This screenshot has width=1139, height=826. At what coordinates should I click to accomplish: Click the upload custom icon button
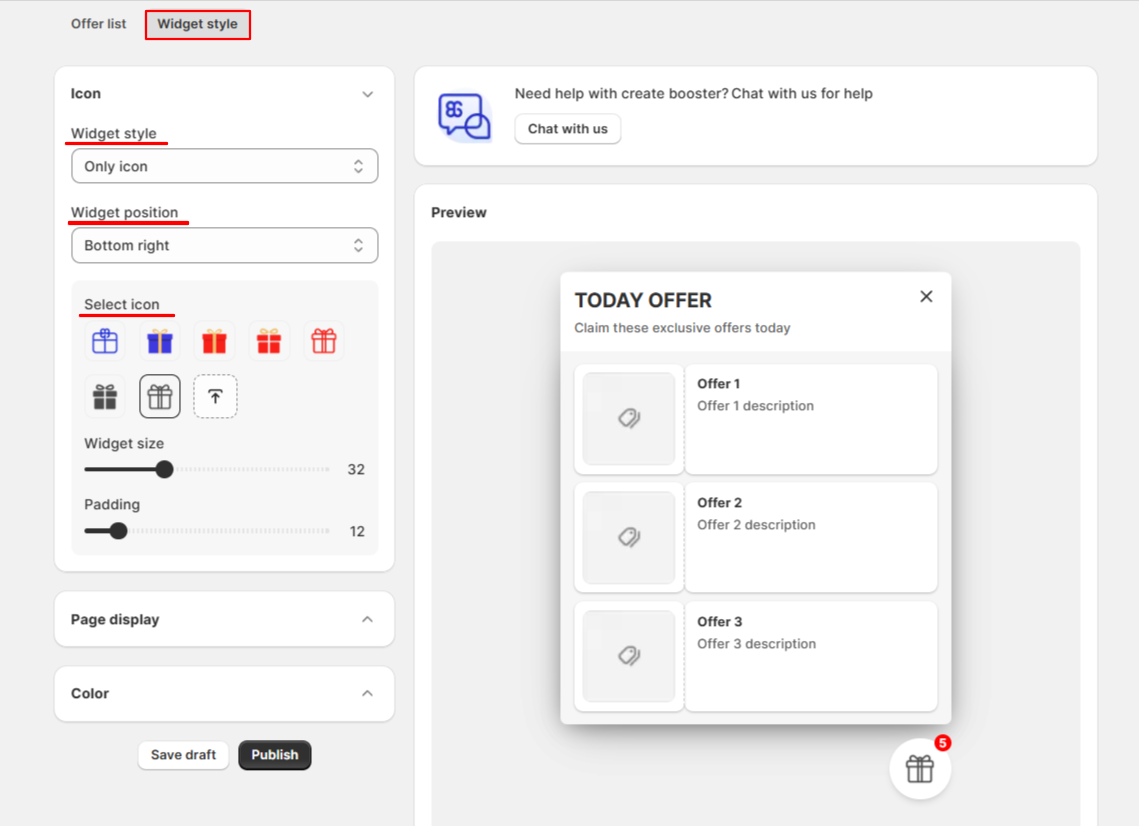pyautogui.click(x=215, y=397)
